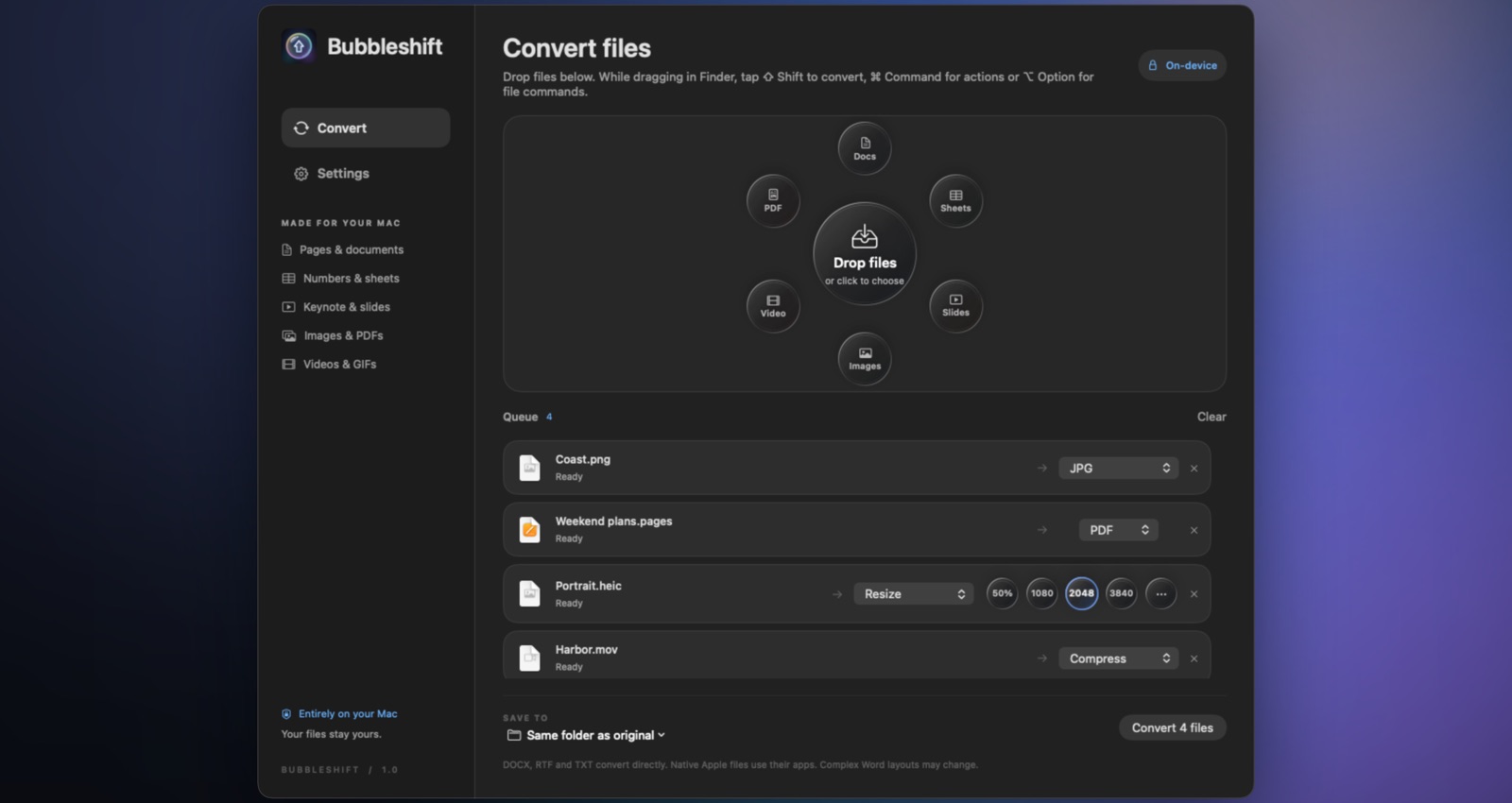Viewport: 1512px width, 803px height.
Task: Click the Video bubble icon
Action: tap(773, 306)
